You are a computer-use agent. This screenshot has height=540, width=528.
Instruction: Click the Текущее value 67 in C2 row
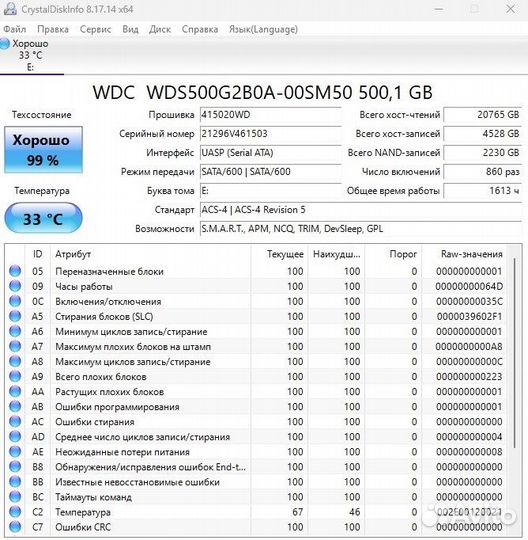pos(298,512)
